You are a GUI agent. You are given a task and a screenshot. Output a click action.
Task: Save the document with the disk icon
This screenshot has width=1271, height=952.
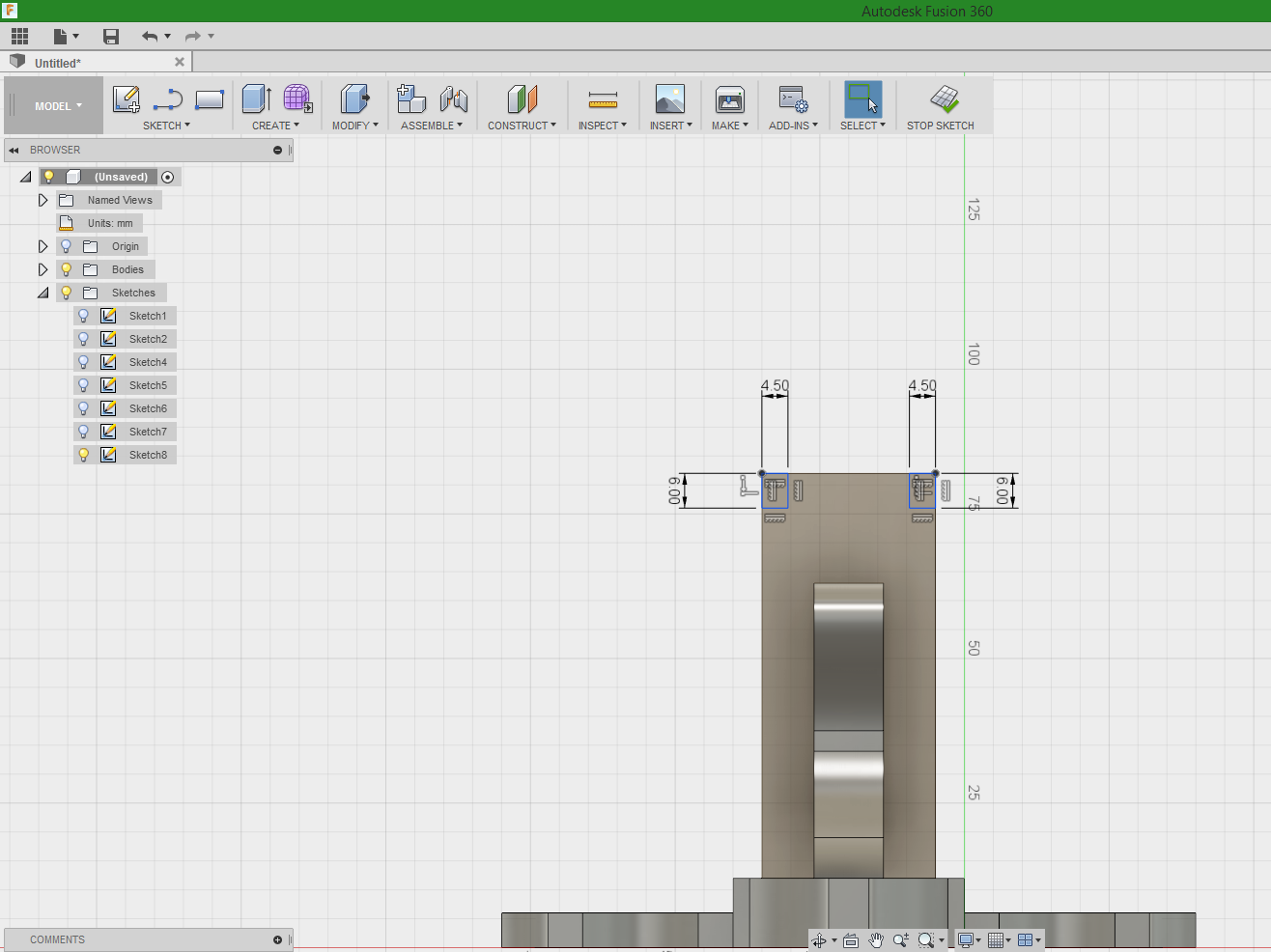click(x=111, y=36)
